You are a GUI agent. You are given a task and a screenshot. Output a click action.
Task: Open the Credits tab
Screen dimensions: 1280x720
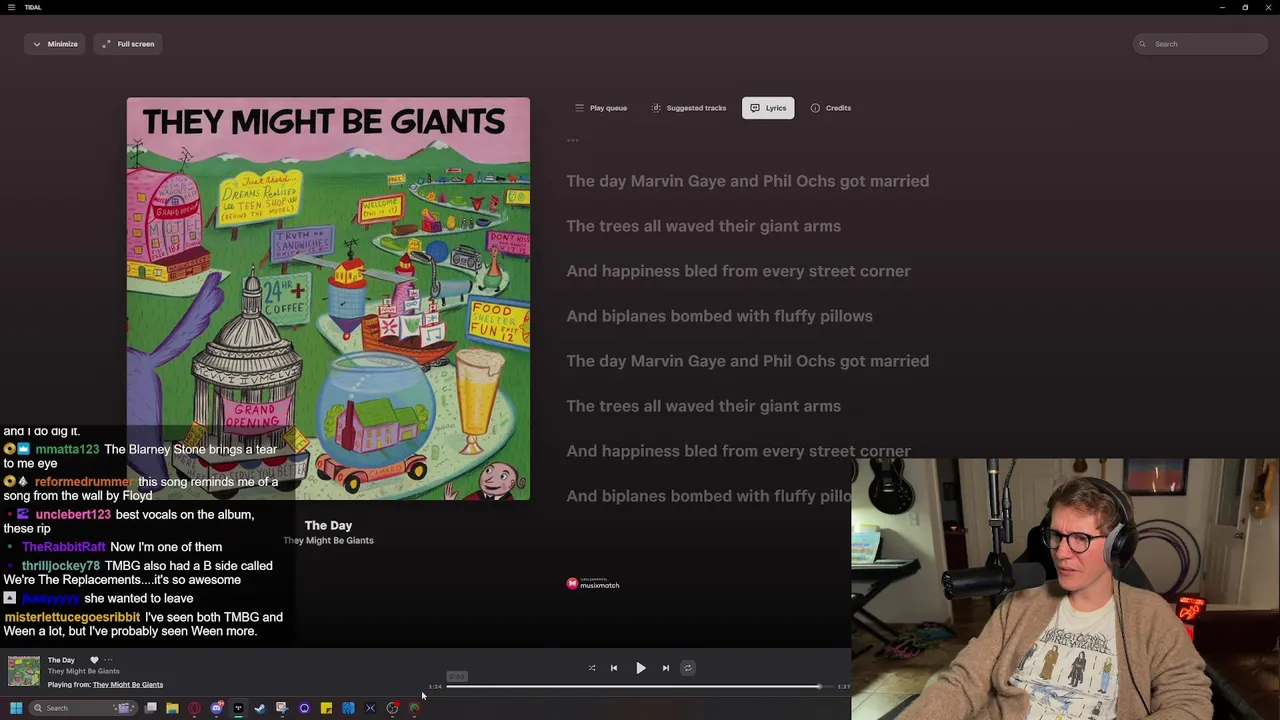[830, 108]
